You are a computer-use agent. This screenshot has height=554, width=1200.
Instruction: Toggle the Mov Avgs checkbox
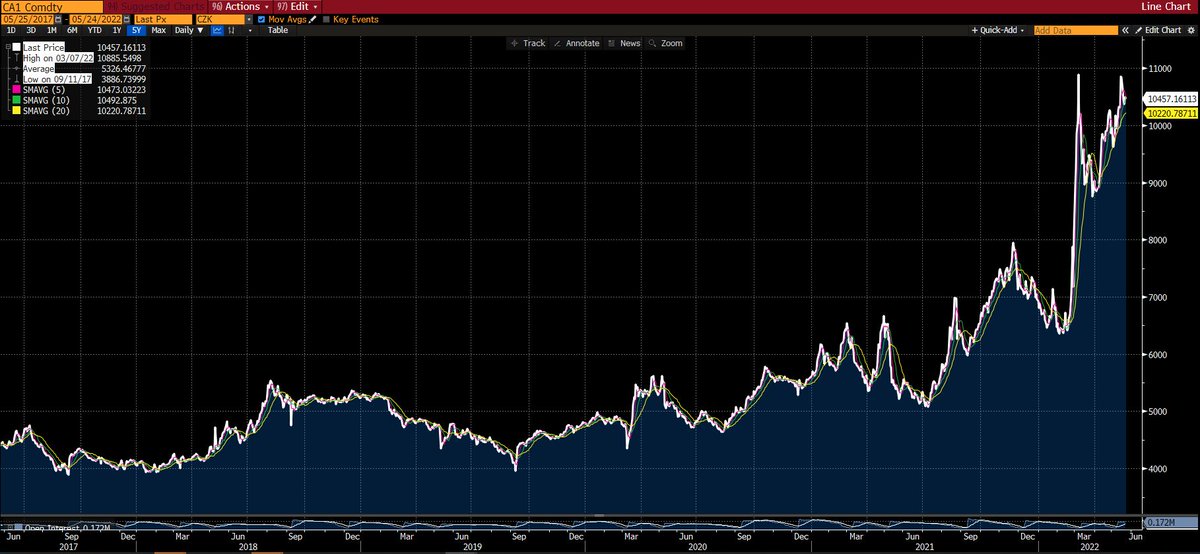click(x=261, y=19)
